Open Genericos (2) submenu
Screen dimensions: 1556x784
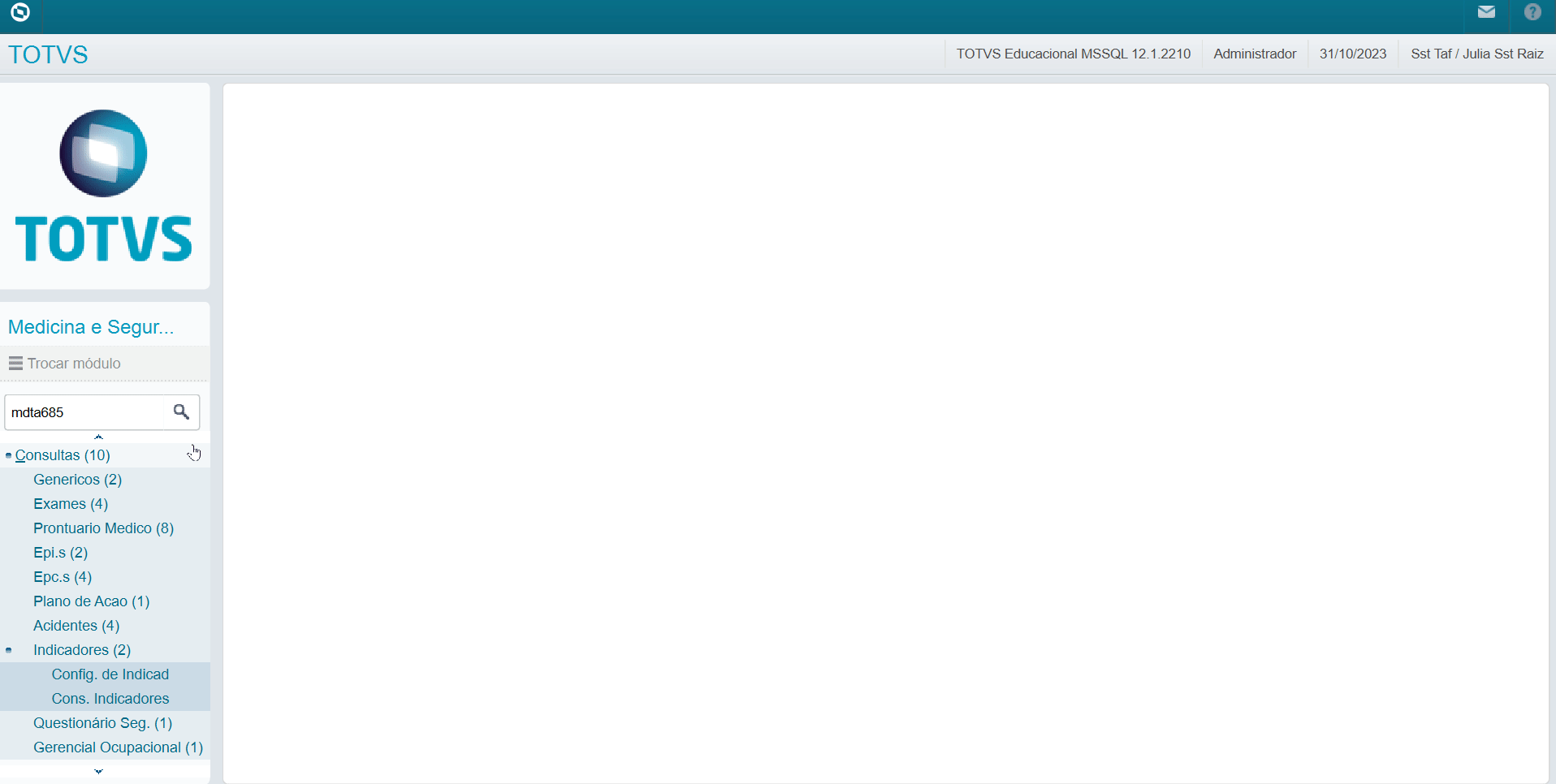pyautogui.click(x=77, y=480)
